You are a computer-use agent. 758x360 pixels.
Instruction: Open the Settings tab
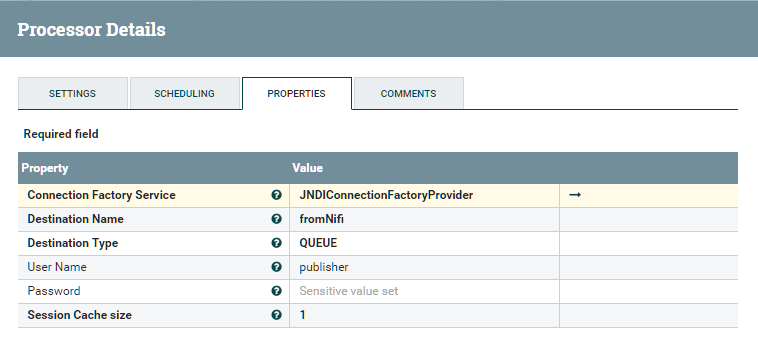73,93
